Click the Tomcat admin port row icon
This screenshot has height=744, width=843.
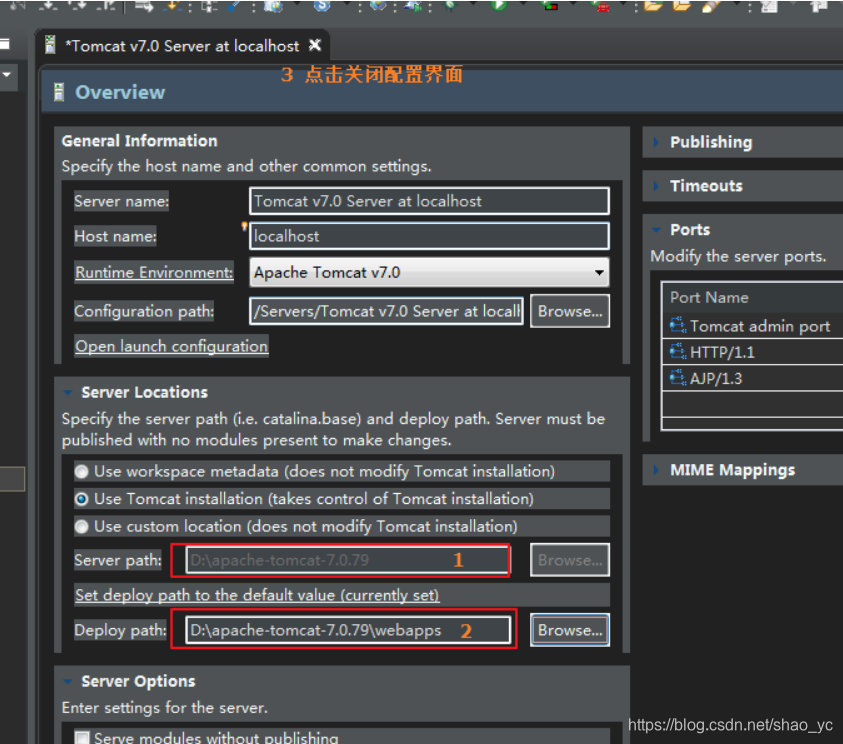(677, 326)
